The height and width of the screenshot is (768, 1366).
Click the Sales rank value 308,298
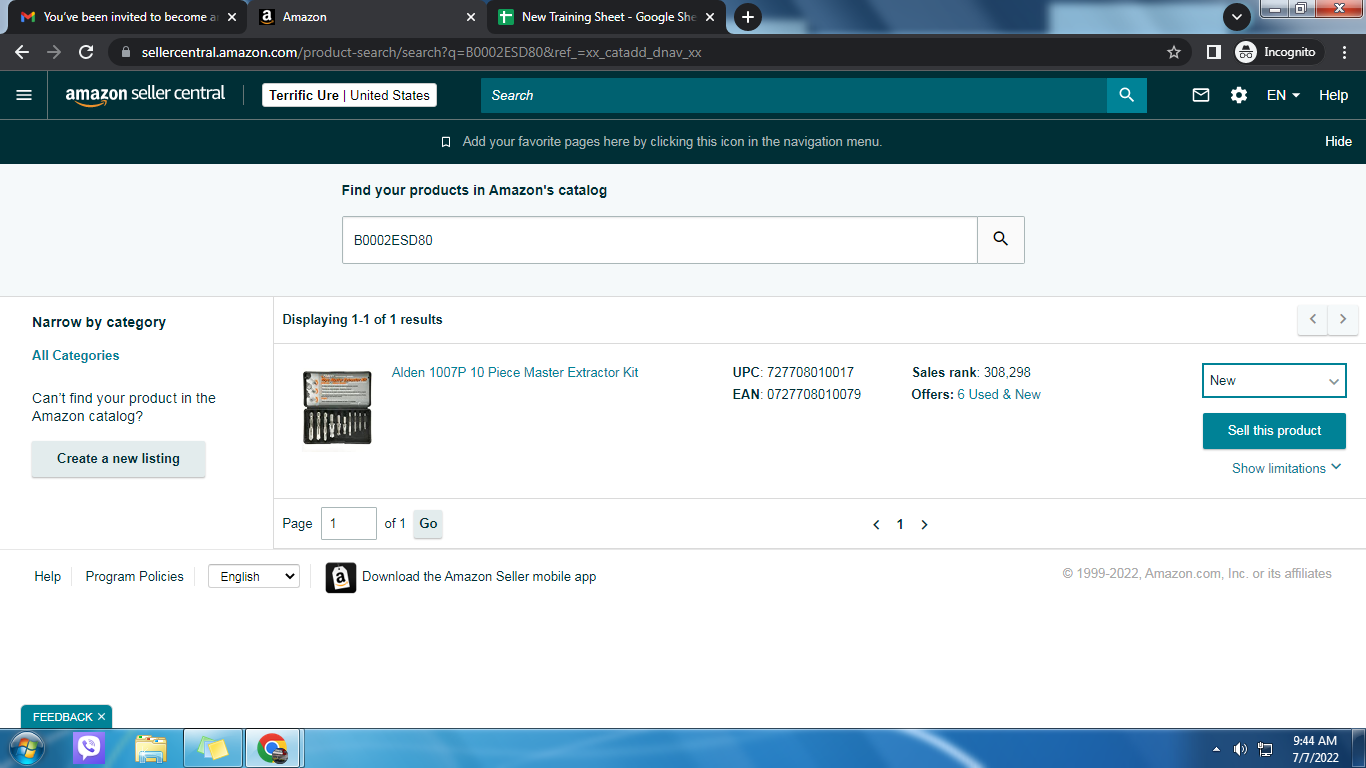tap(1007, 373)
